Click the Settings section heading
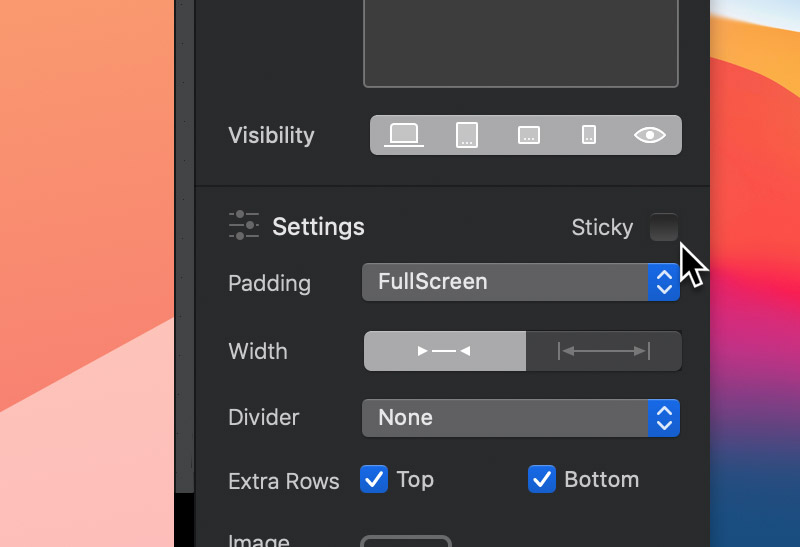 [318, 227]
